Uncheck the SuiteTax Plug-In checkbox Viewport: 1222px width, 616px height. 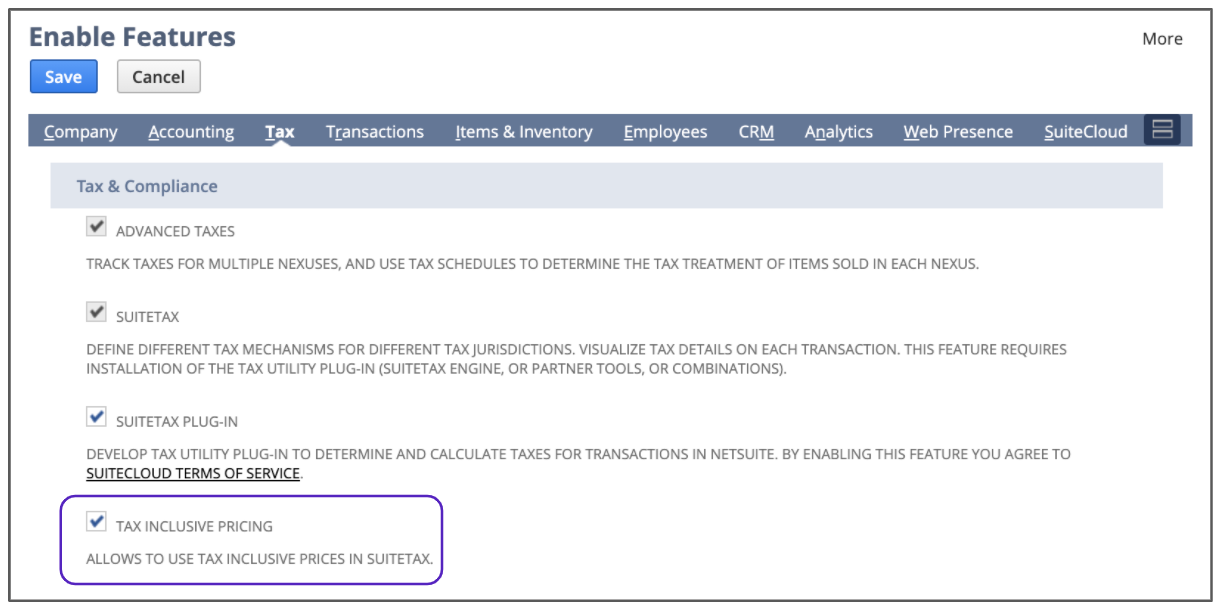coord(97,416)
